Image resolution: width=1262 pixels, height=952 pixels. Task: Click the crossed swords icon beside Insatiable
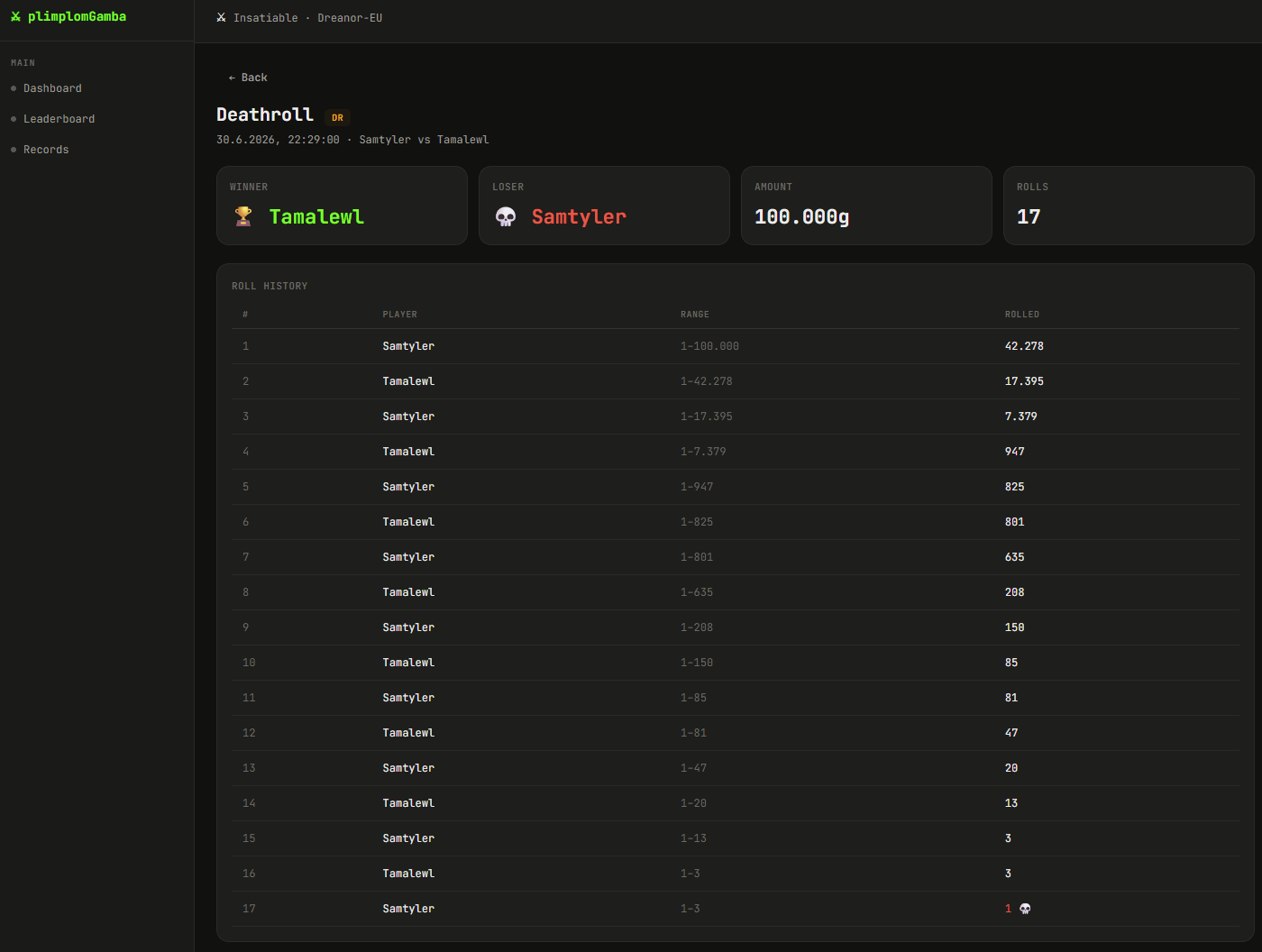point(221,18)
